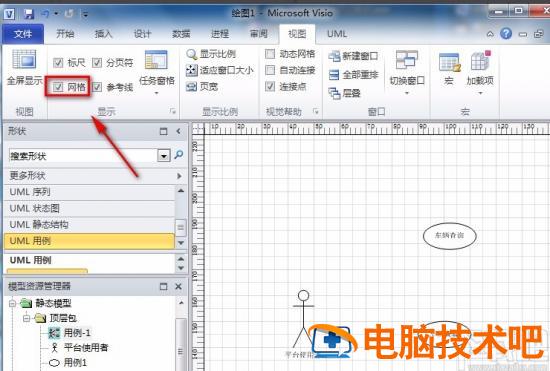Viewport: 550px width, 371px height.
Task: Click the New Window (新建窗口) icon
Action: pos(334,56)
